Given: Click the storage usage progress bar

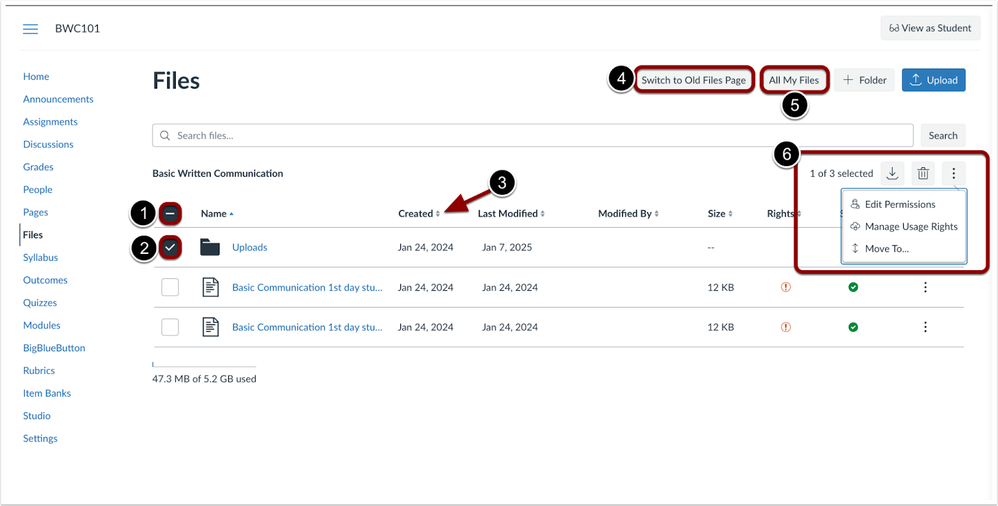Looking at the screenshot, I should pos(204,366).
